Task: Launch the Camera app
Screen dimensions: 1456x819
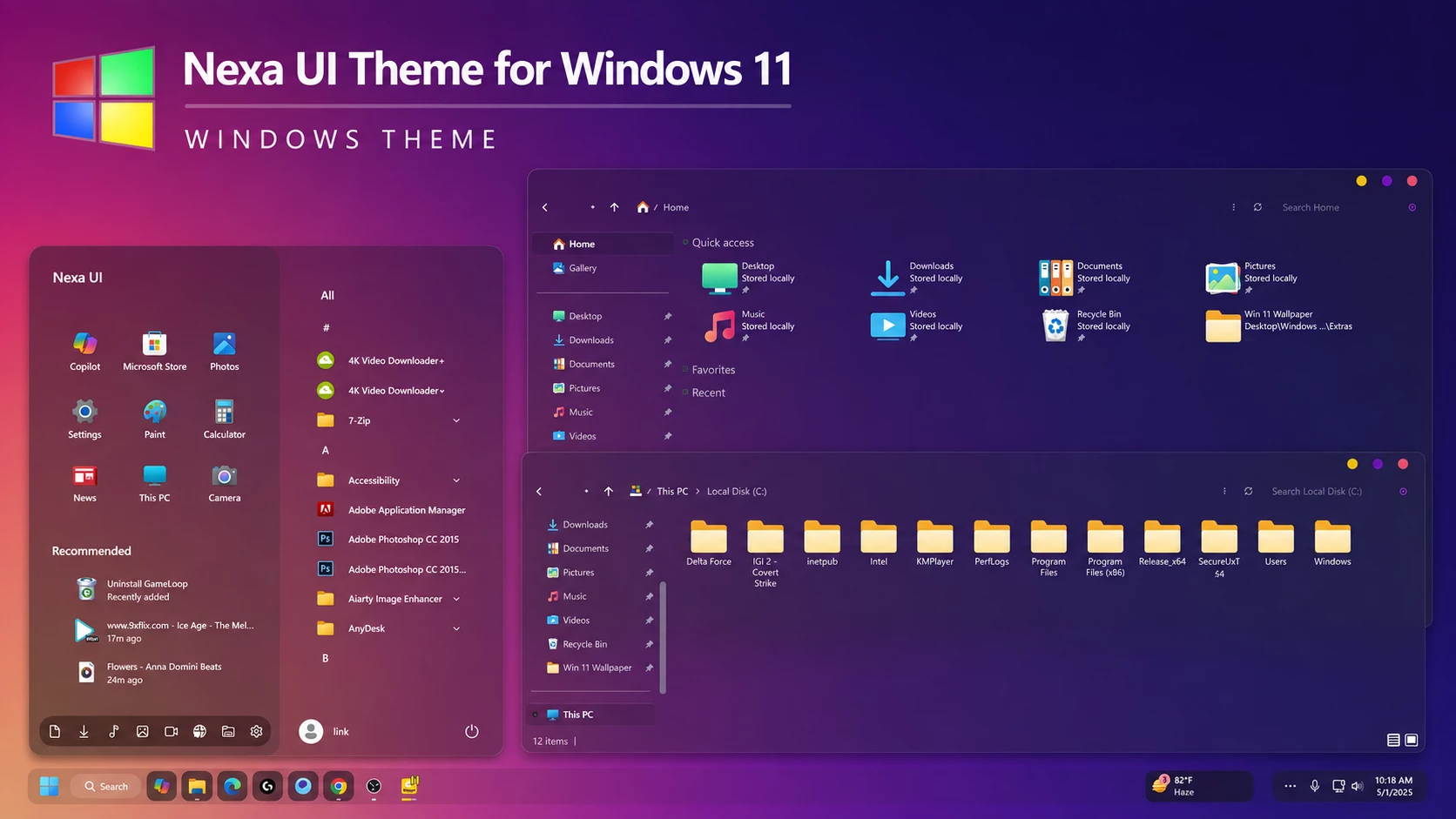Action: [224, 483]
